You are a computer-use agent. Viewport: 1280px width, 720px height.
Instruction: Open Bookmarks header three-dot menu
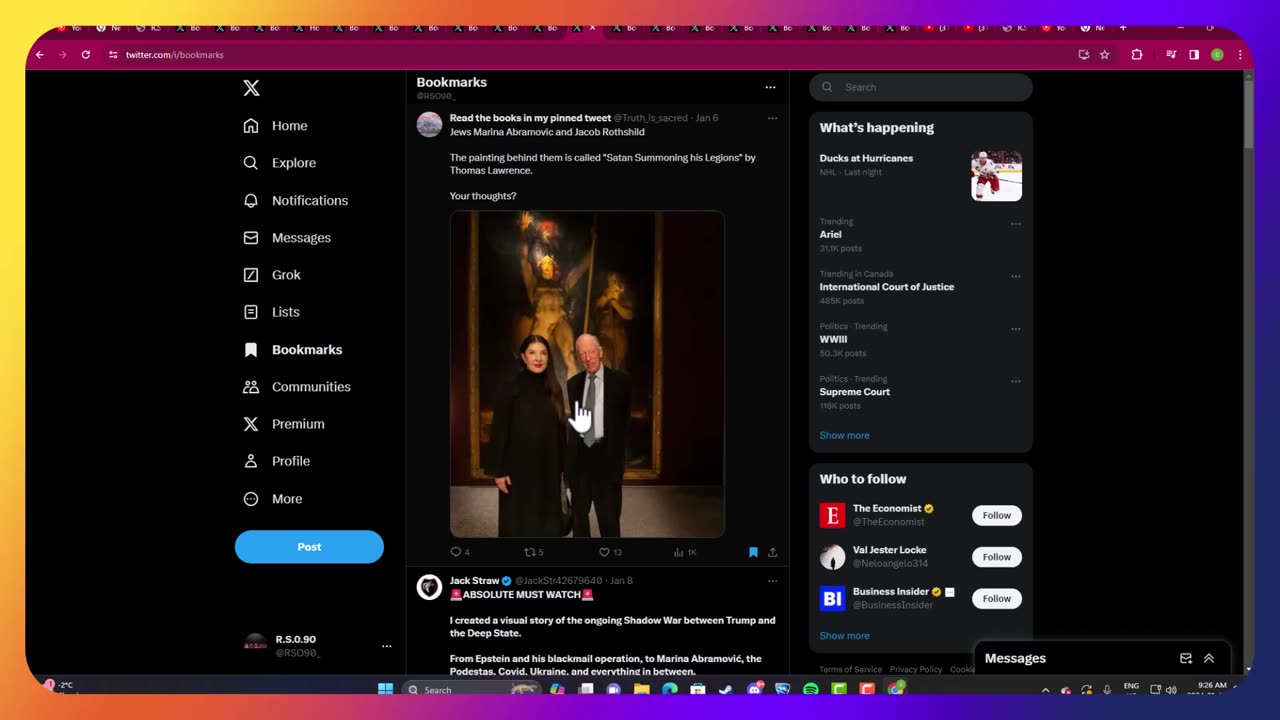[x=770, y=87]
